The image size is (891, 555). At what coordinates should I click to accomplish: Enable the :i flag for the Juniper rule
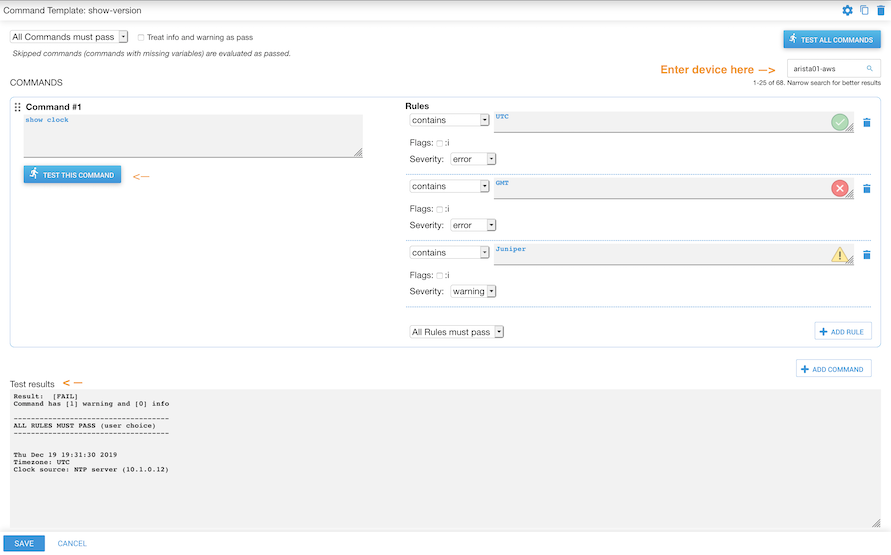coord(439,276)
